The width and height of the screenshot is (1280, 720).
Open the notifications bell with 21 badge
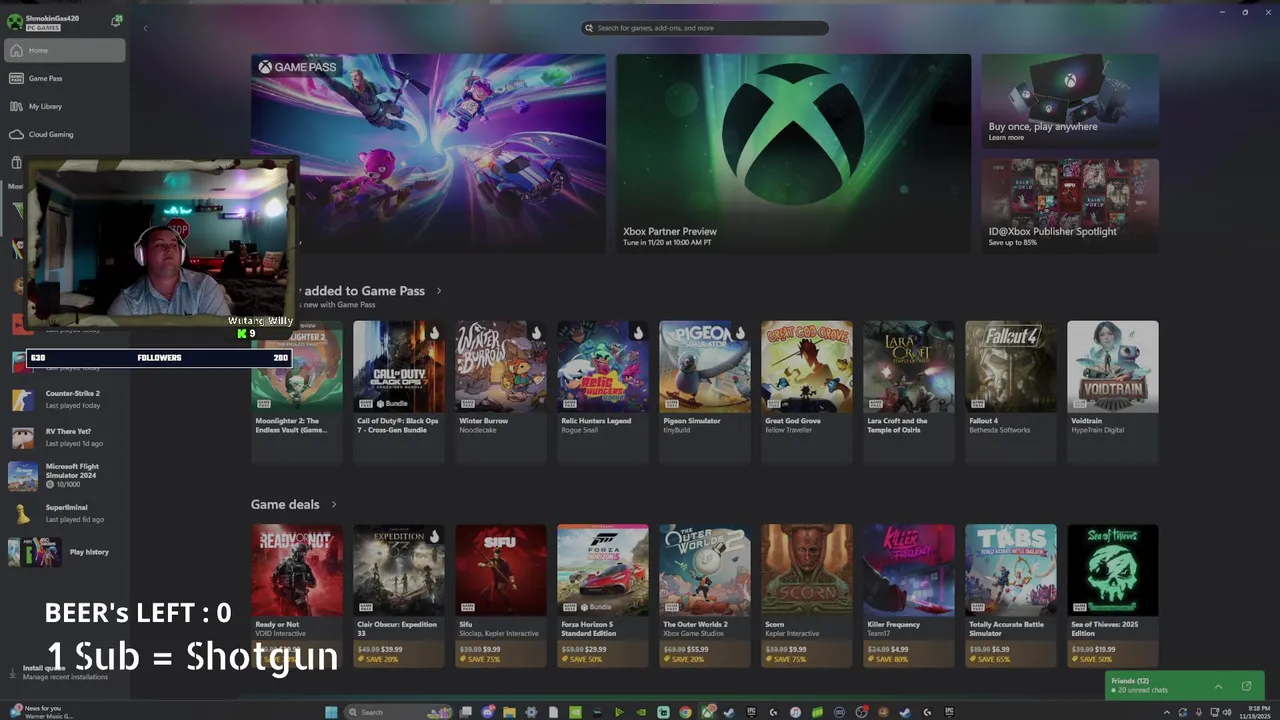pos(117,21)
